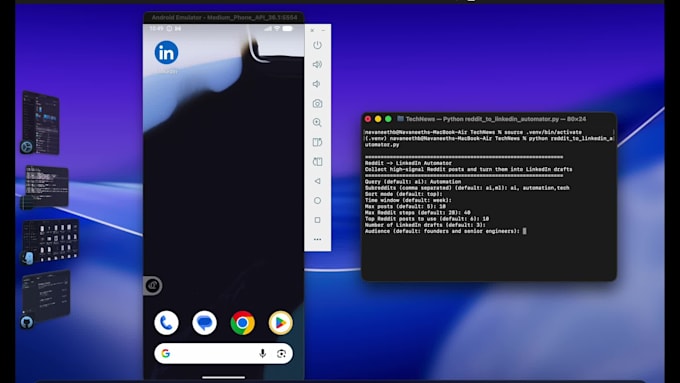The width and height of the screenshot is (680, 383).
Task: Tap the navigation handle at phone bottom
Action: (x=223, y=377)
